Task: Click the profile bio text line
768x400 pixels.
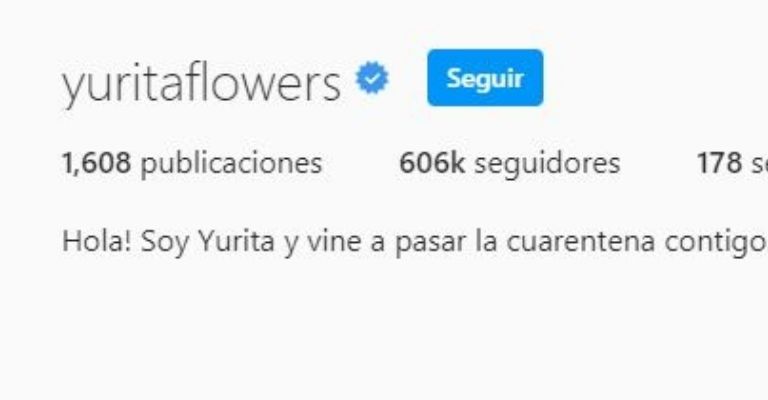Action: coord(415,242)
